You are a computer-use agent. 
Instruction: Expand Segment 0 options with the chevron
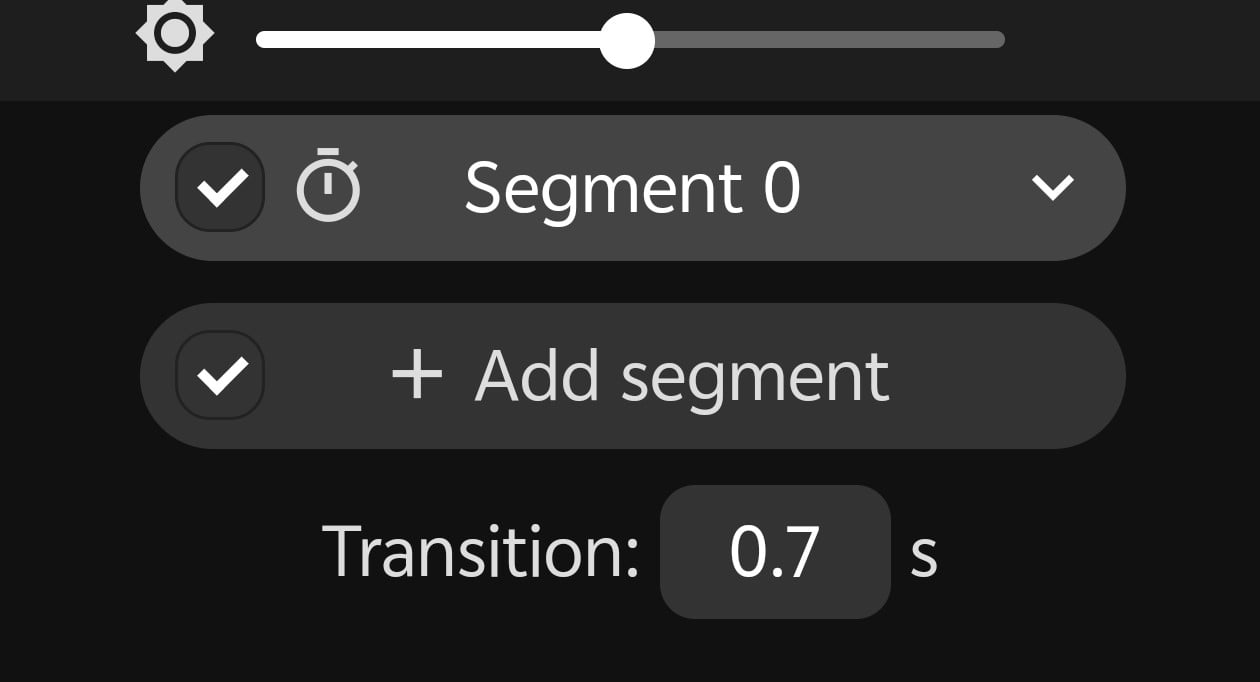(x=1053, y=186)
